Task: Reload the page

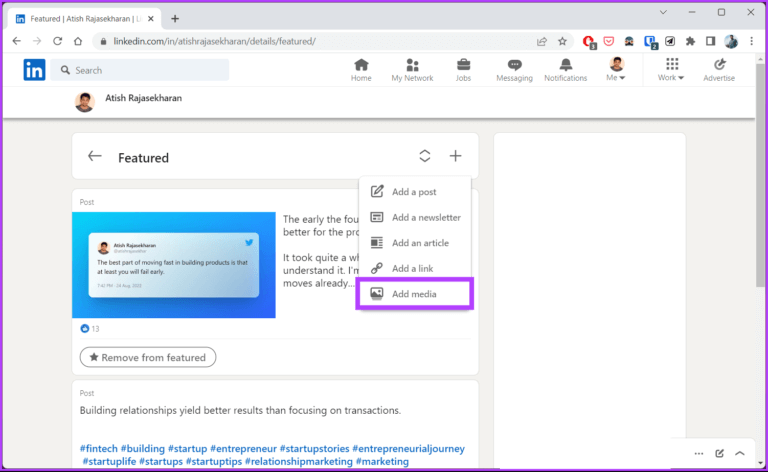Action: (58, 41)
